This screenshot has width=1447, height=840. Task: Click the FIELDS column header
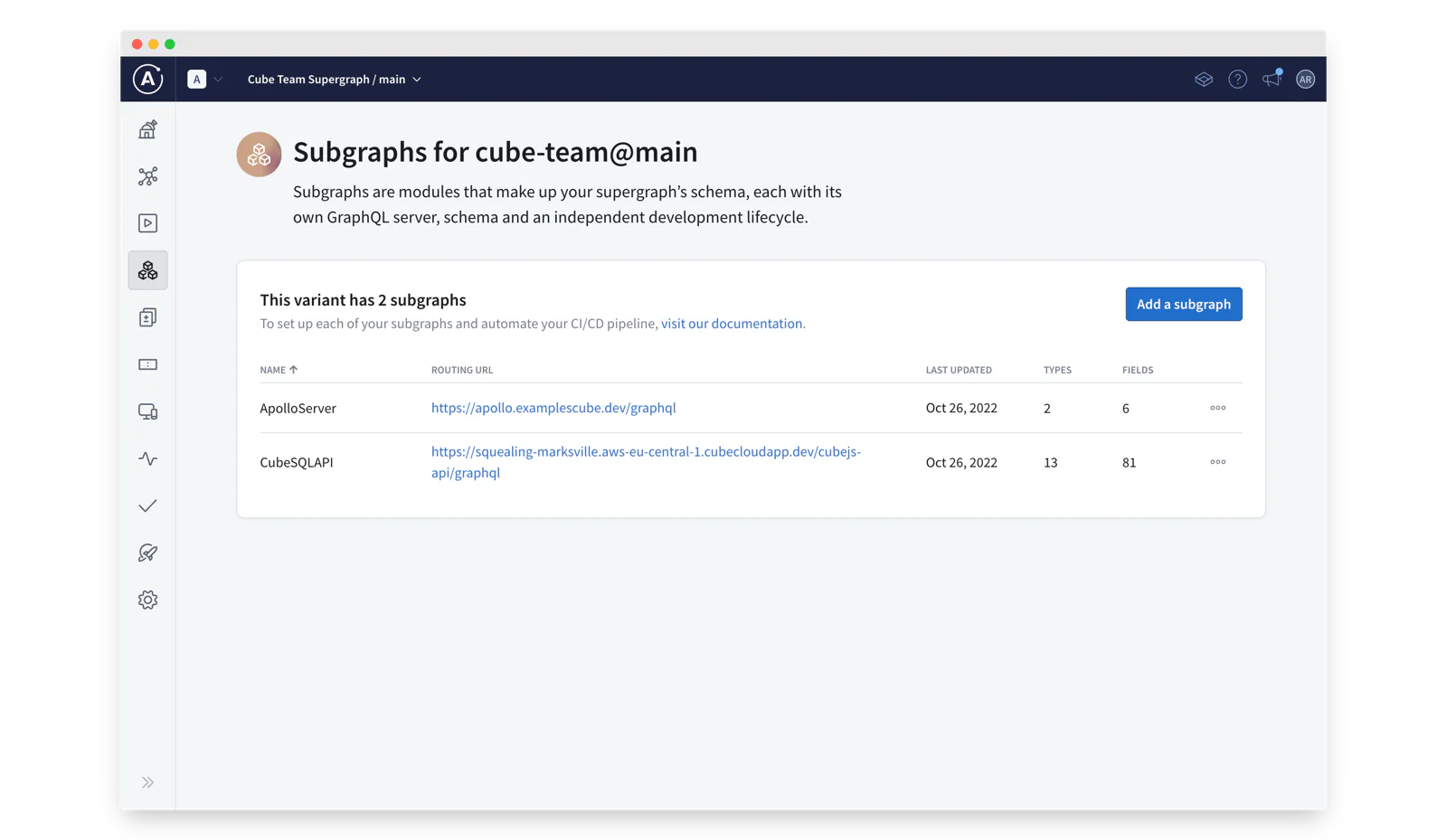[x=1138, y=370]
